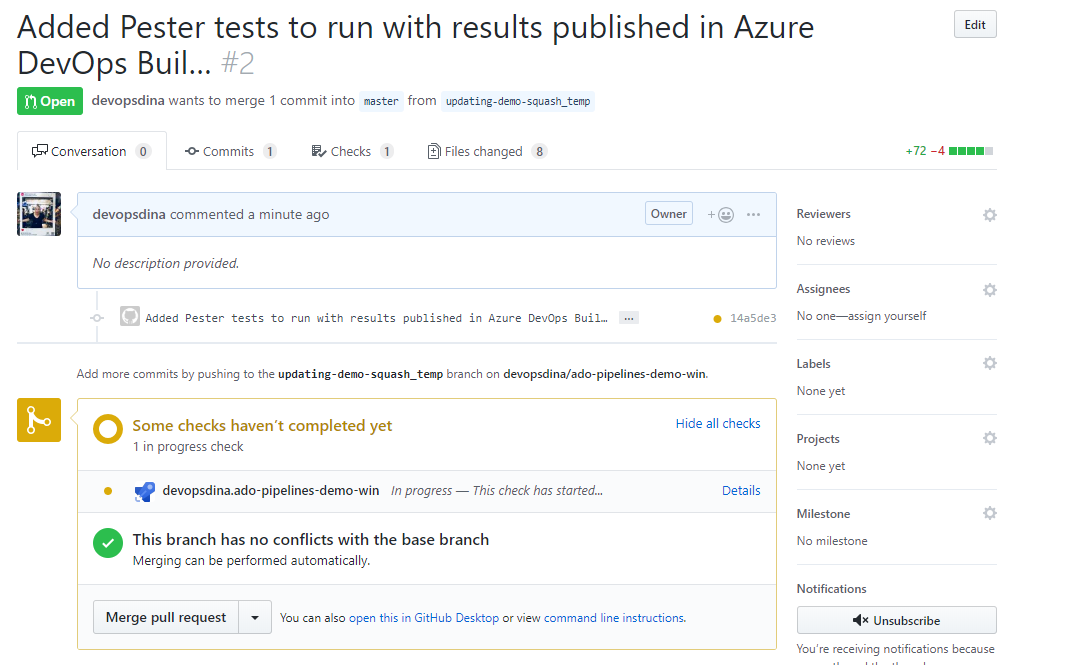Click the Edit title button
This screenshot has height=665, width=1066.
(x=974, y=24)
